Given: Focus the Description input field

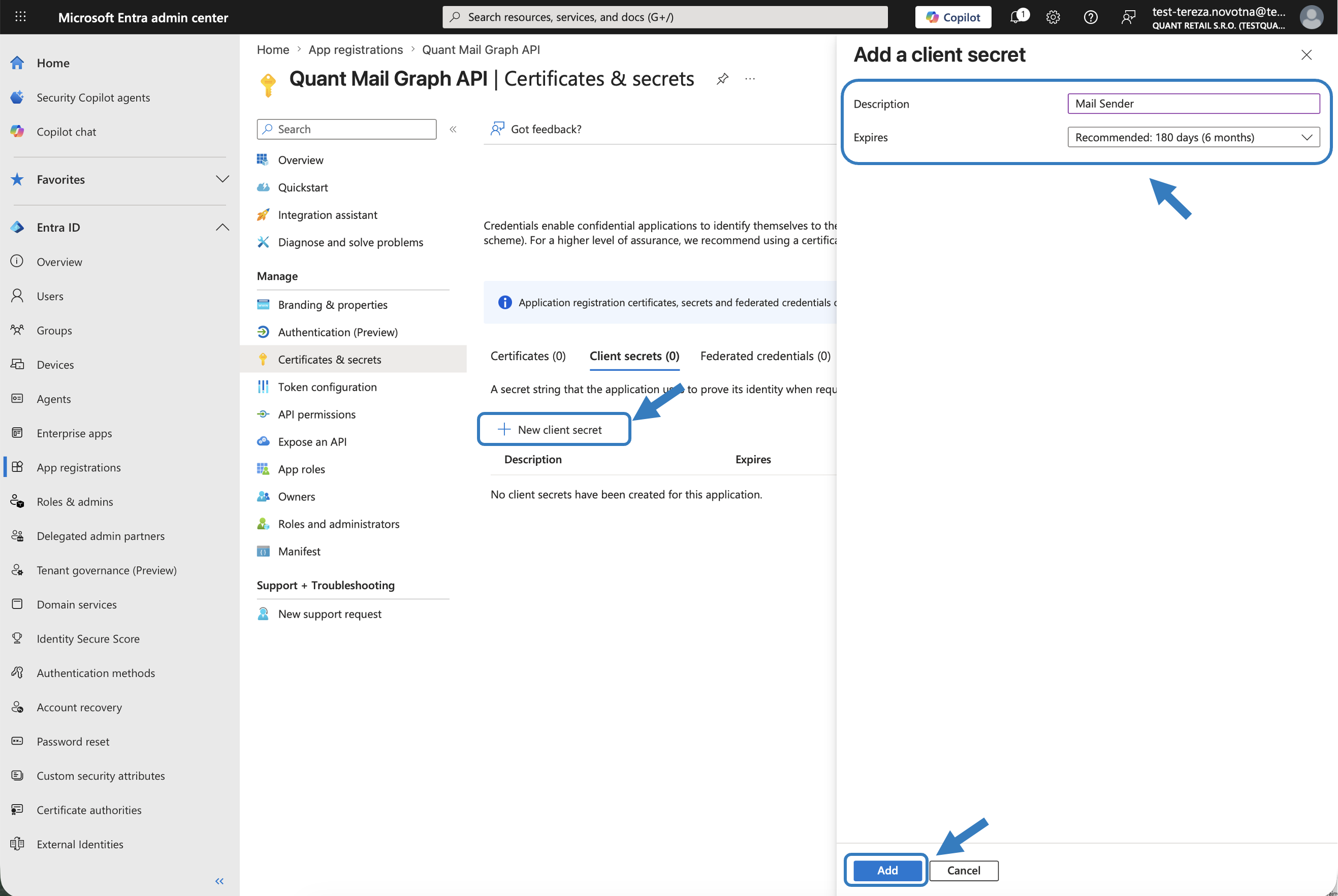Looking at the screenshot, I should pos(1193,104).
